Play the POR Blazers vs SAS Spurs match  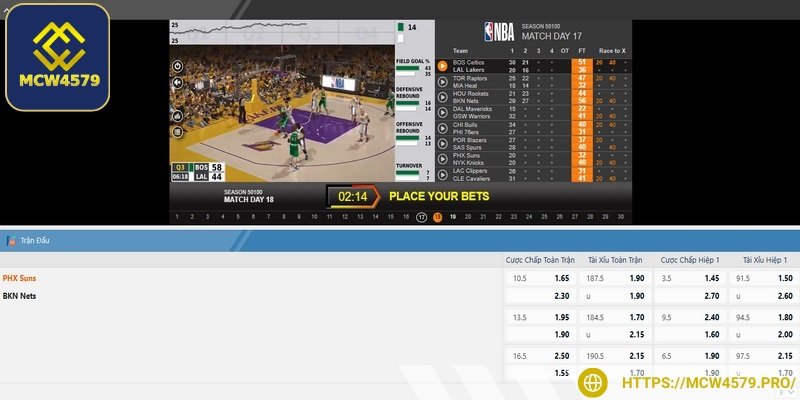442,143
